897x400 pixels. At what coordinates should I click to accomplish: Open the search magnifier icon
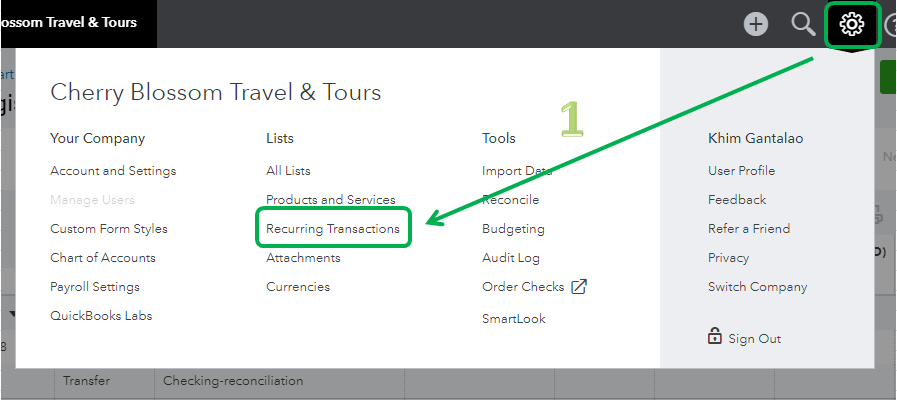click(x=803, y=25)
